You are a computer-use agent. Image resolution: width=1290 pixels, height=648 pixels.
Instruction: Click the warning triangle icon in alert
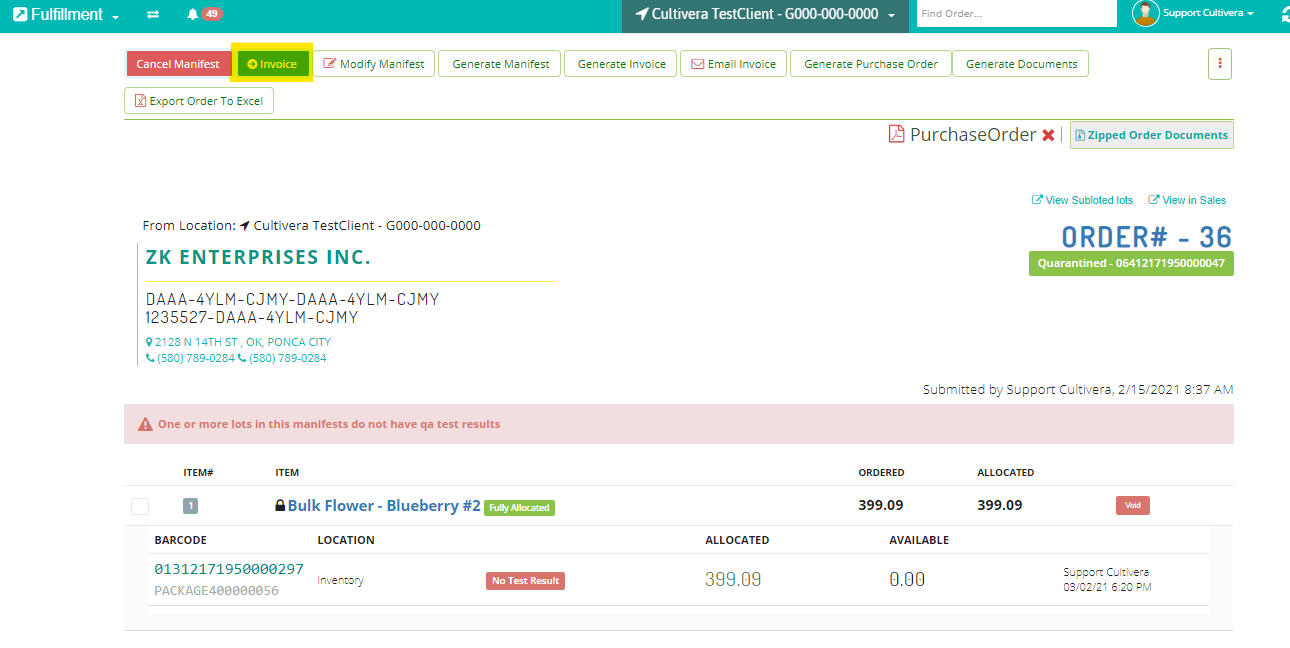pos(145,424)
